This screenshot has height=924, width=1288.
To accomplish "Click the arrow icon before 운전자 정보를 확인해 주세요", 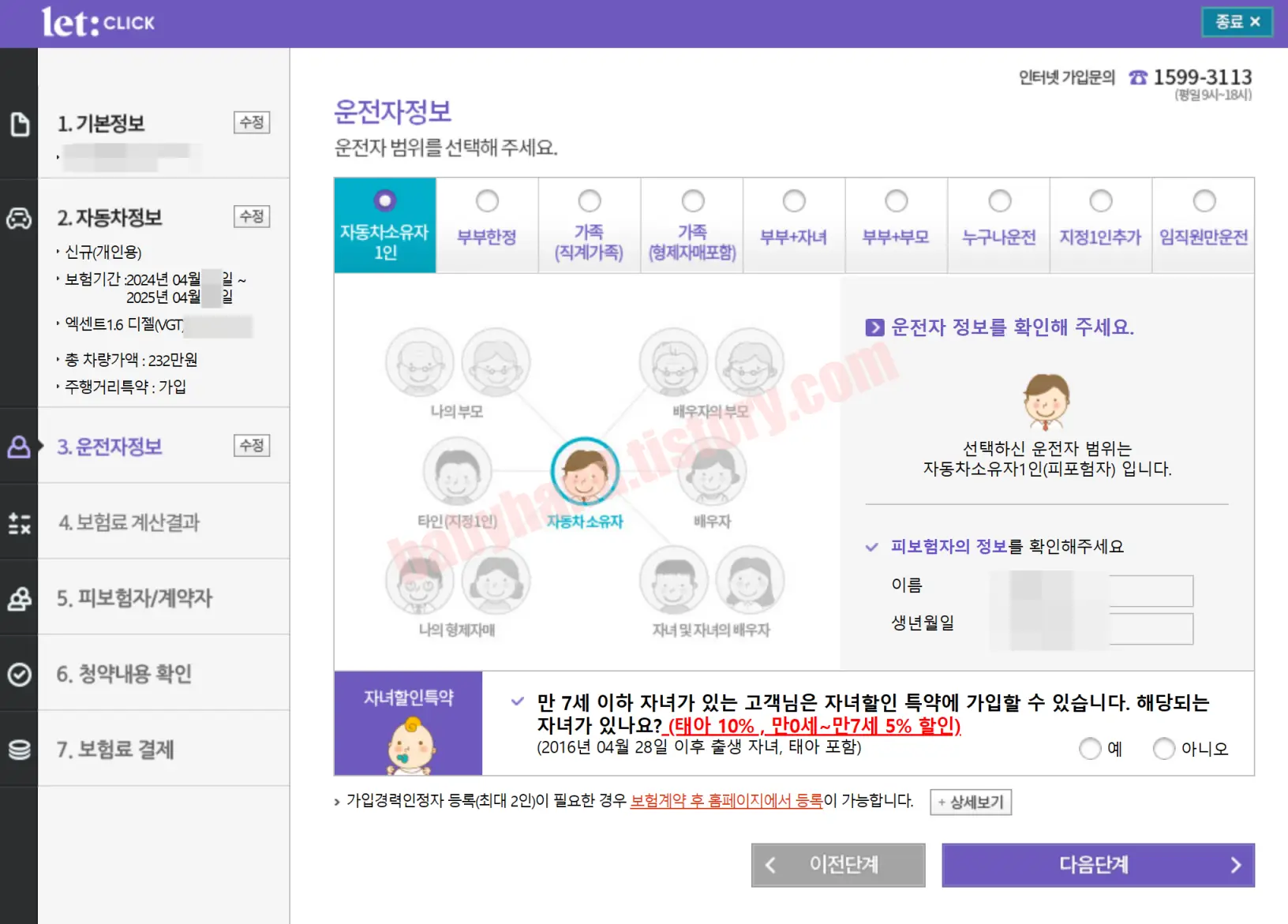I will coord(874,327).
